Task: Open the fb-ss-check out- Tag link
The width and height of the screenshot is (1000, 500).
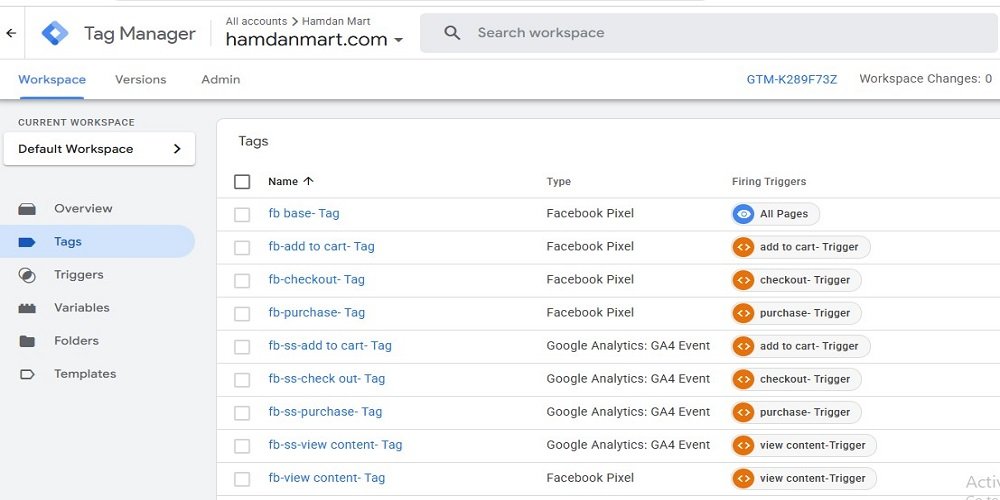Action: (x=327, y=379)
